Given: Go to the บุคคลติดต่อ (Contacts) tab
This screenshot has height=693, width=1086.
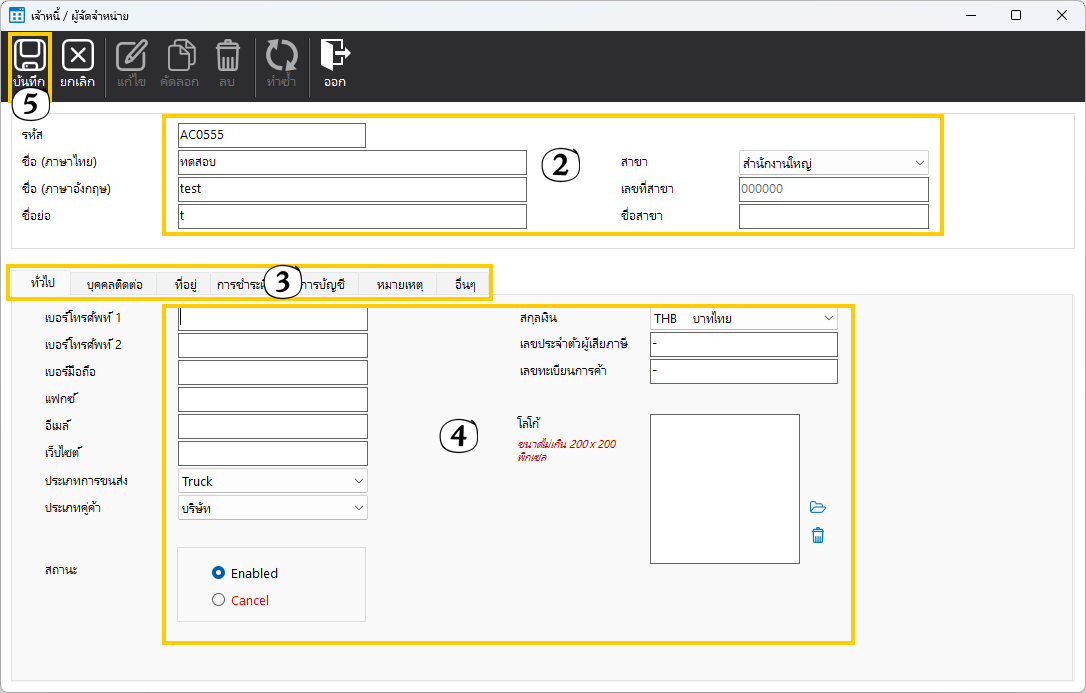Looking at the screenshot, I should (115, 285).
